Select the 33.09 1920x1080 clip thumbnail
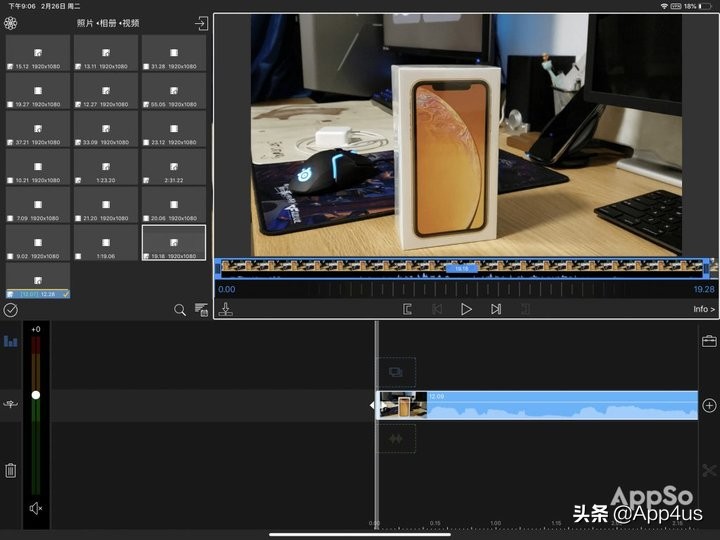The width and height of the screenshot is (720, 540). pos(106,129)
